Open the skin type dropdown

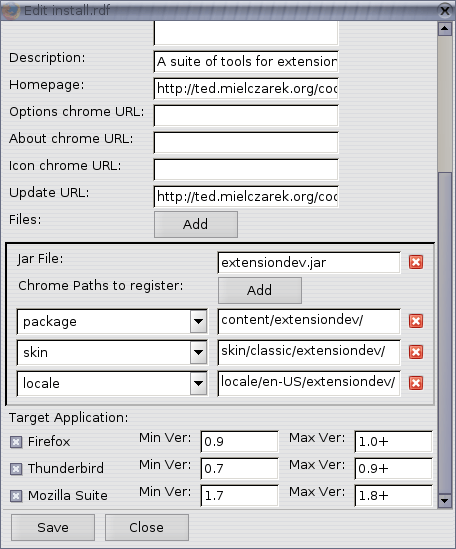199,352
